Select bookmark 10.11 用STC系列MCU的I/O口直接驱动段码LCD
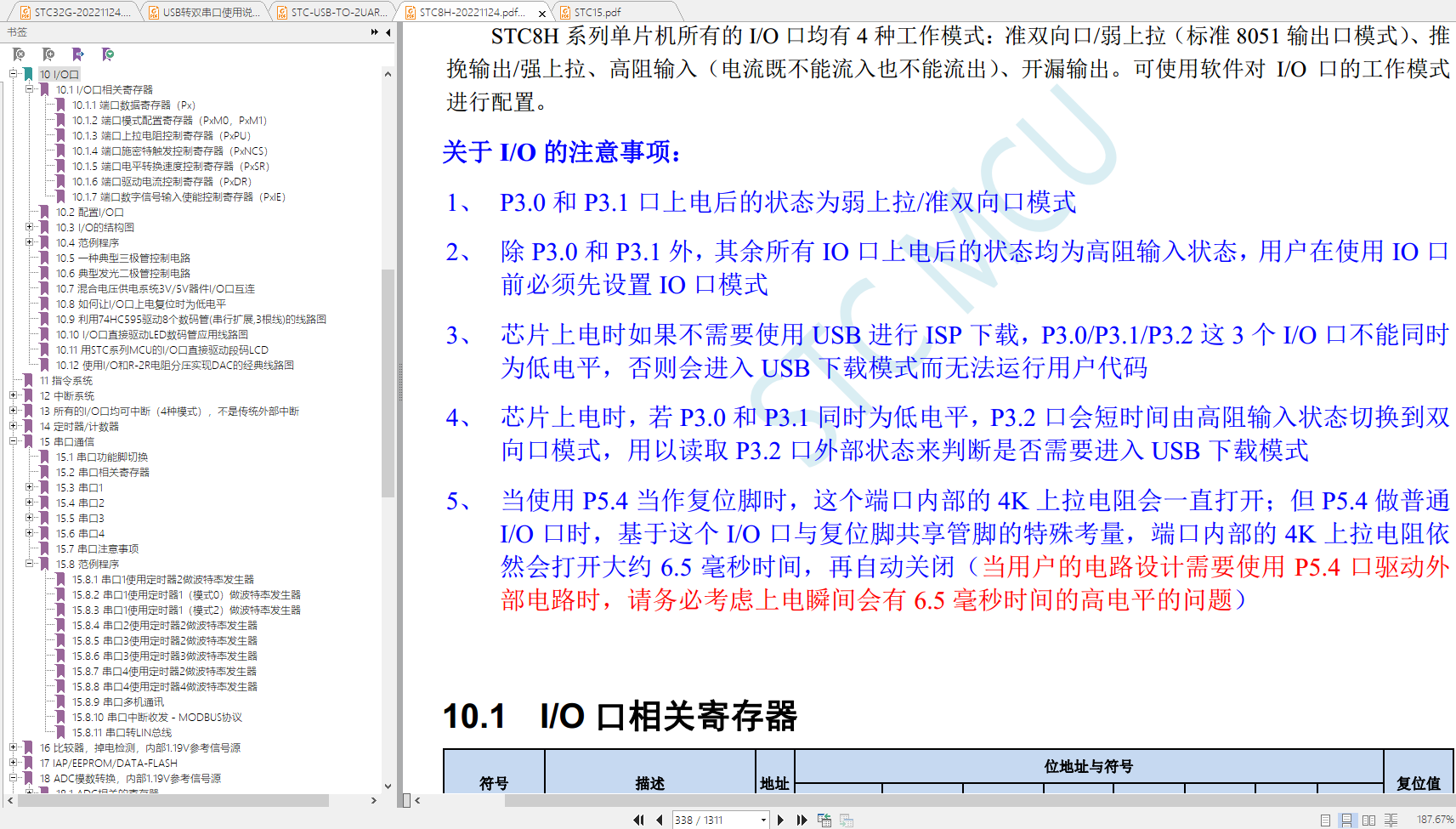1456x829 pixels. [162, 350]
